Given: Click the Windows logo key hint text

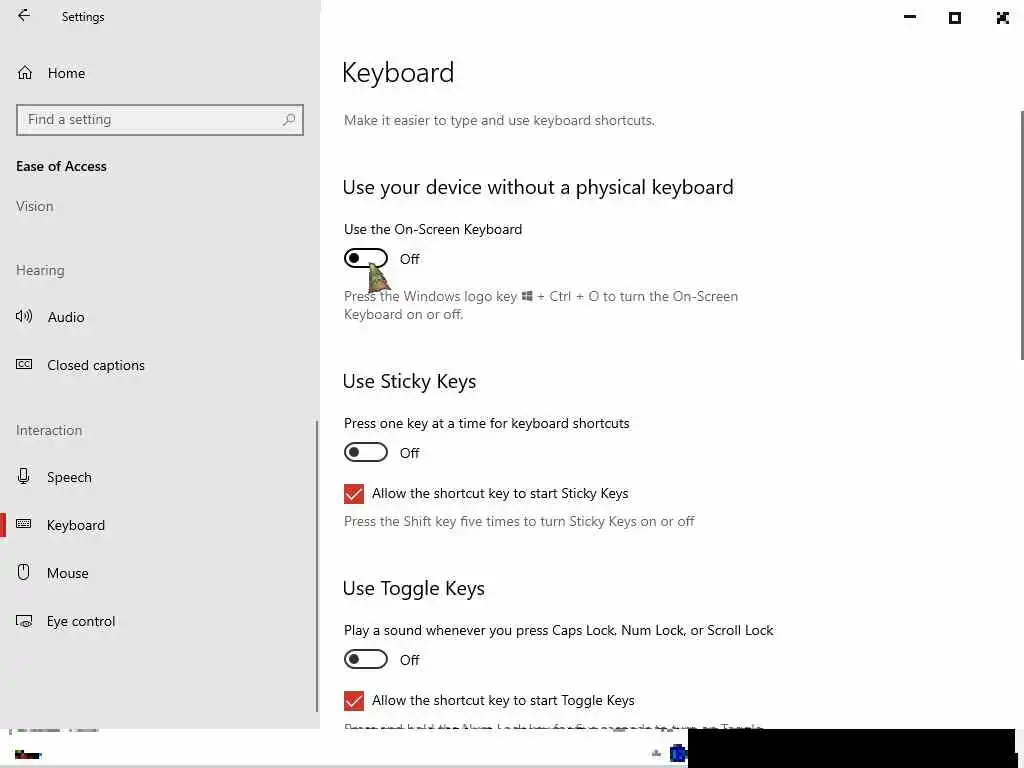Looking at the screenshot, I should [541, 305].
